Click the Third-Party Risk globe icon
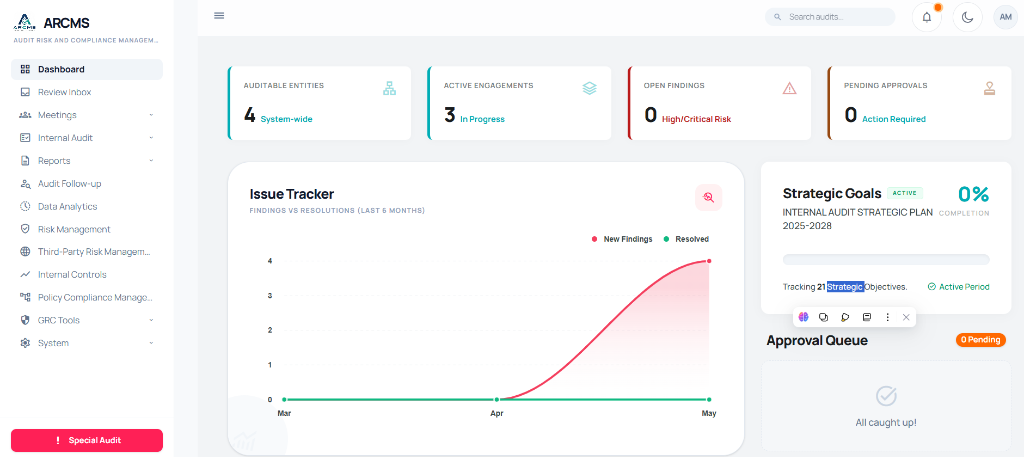This screenshot has height=457, width=1024. (25, 252)
